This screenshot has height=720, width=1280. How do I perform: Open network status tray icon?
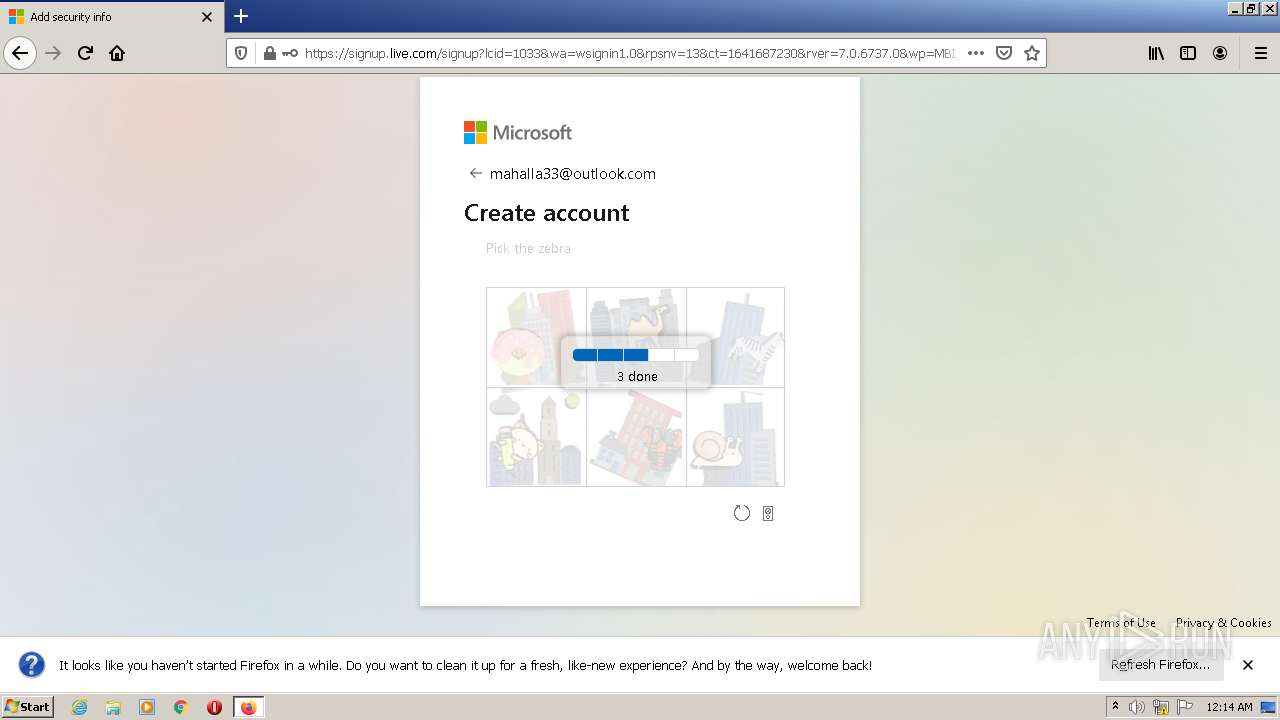(1161, 707)
